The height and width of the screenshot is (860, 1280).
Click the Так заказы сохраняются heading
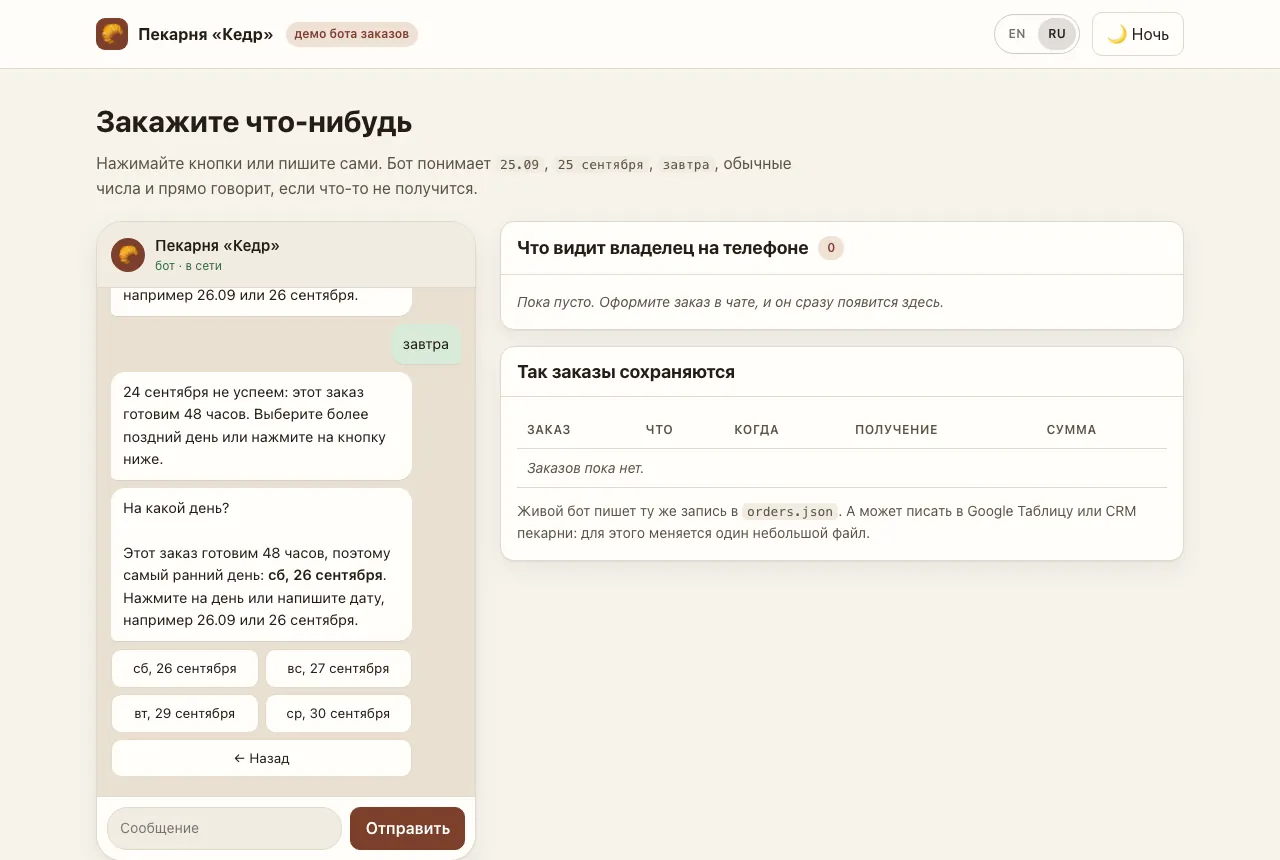click(626, 372)
